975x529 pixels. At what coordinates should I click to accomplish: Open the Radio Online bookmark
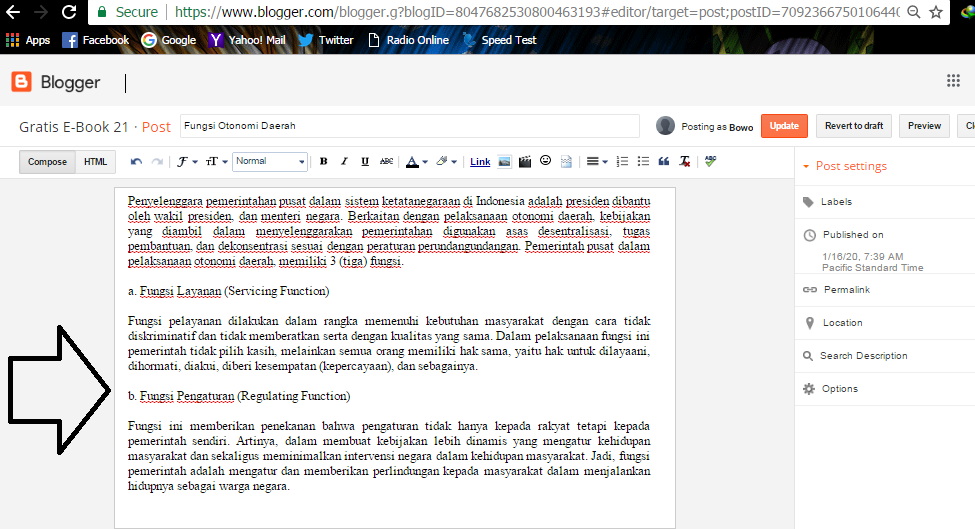pos(409,40)
